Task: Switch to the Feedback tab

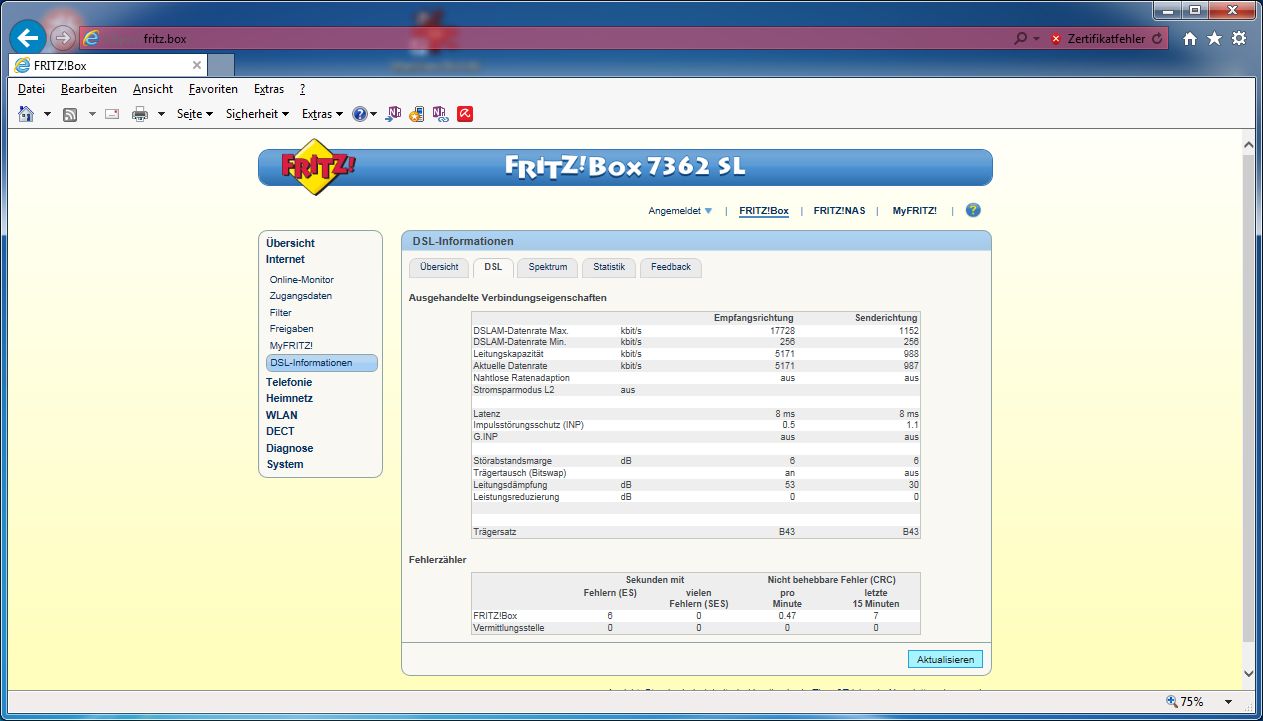Action: tap(671, 267)
